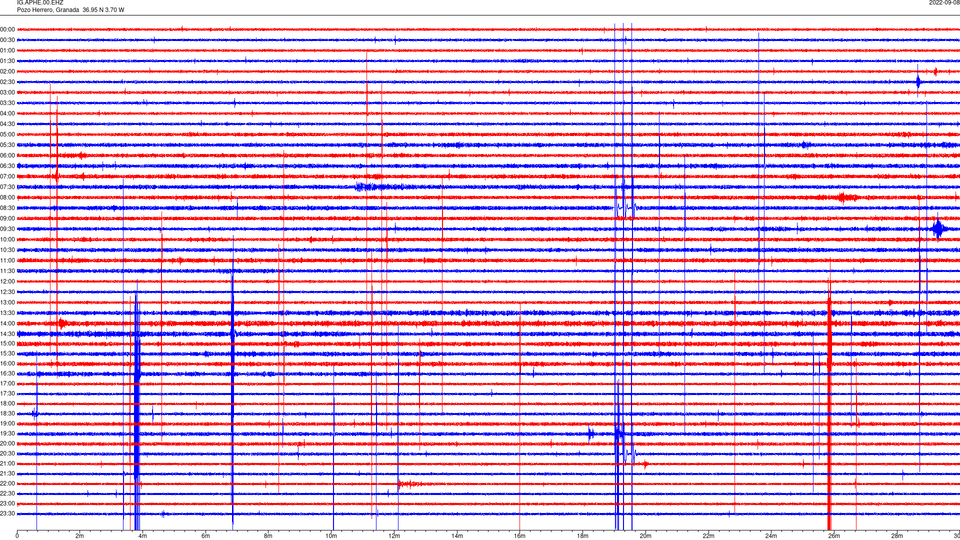The width and height of the screenshot is (960, 540).
Task: Choose the 17:00 row label
Action: [x=7, y=384]
